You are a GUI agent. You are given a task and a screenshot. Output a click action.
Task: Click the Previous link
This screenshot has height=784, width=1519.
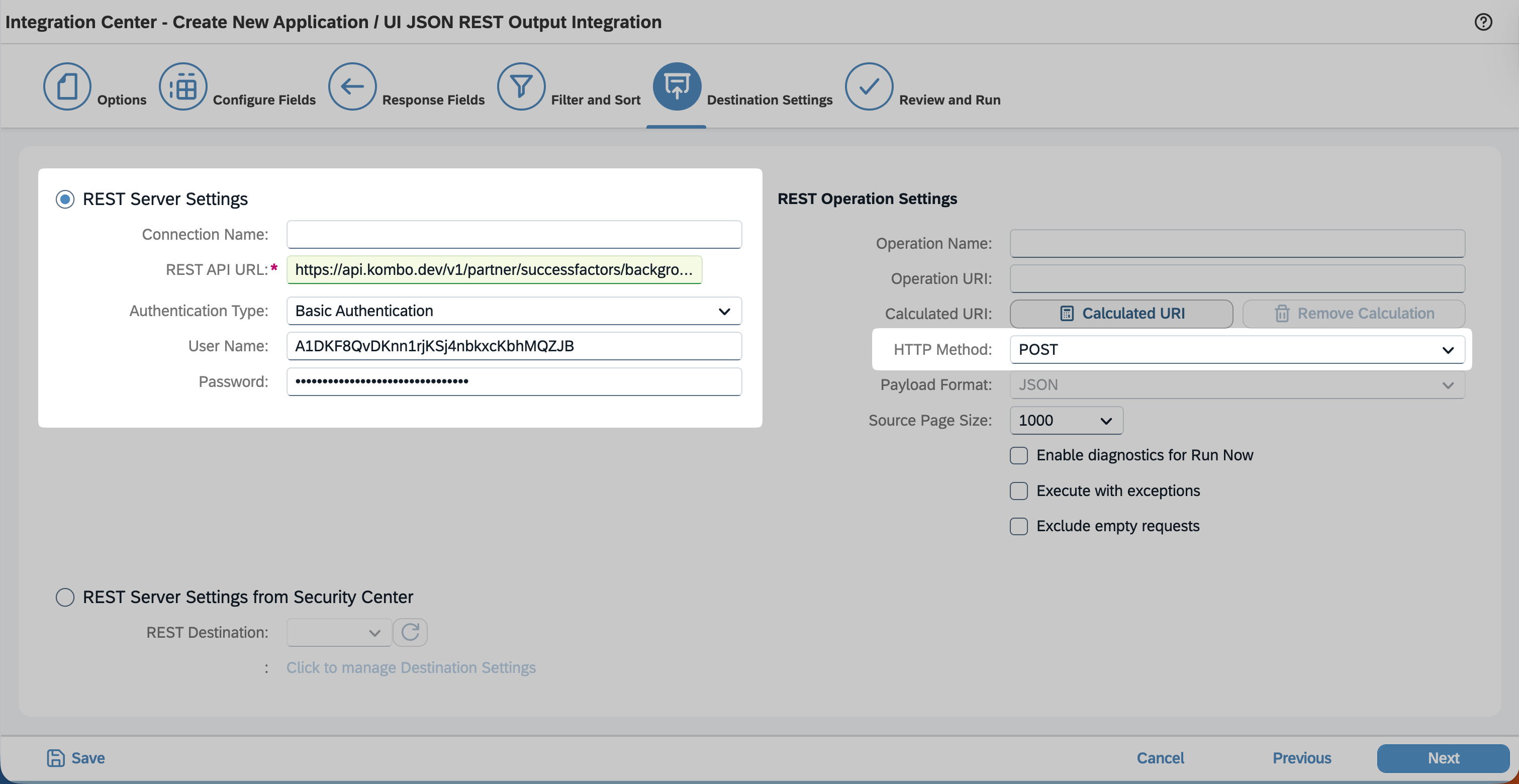pyautogui.click(x=1301, y=757)
